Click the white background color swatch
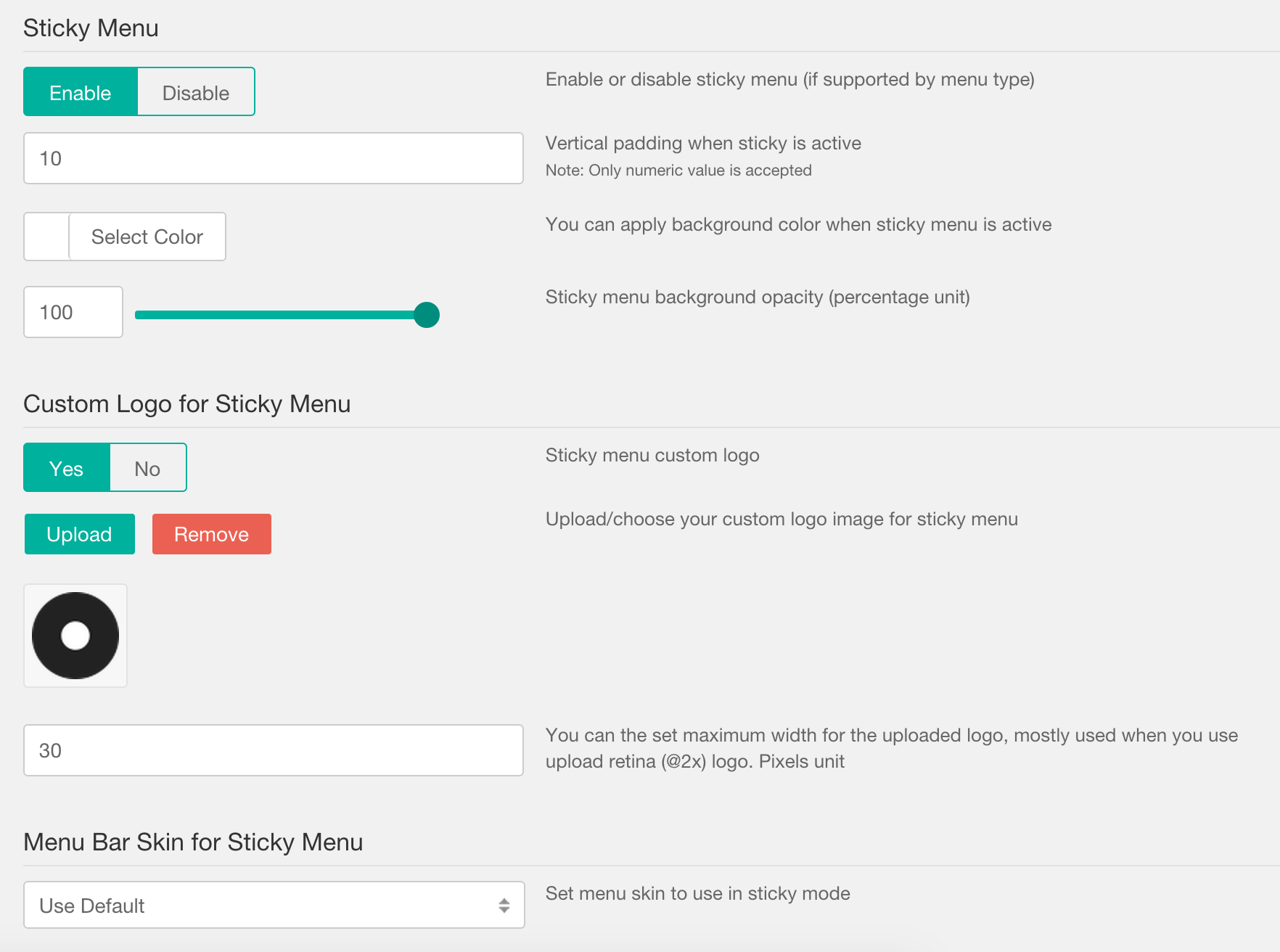Screen dimensions: 1280x952 pyautogui.click(x=47, y=237)
